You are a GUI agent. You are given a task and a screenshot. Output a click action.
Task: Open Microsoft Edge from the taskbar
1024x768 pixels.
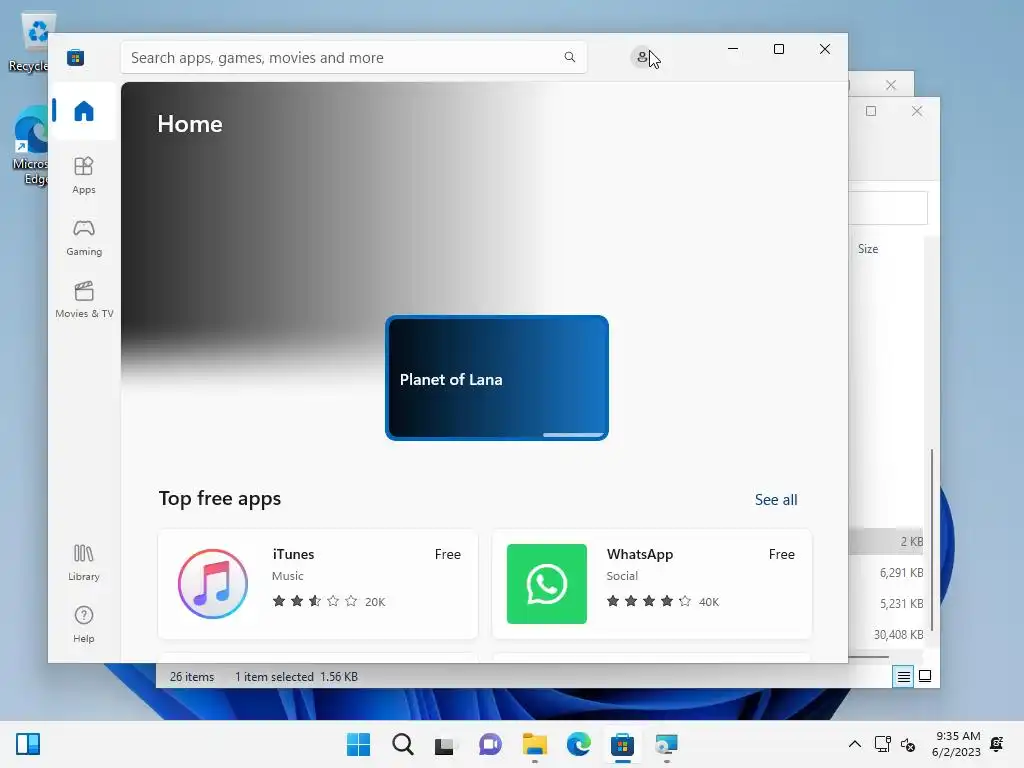tap(578, 744)
